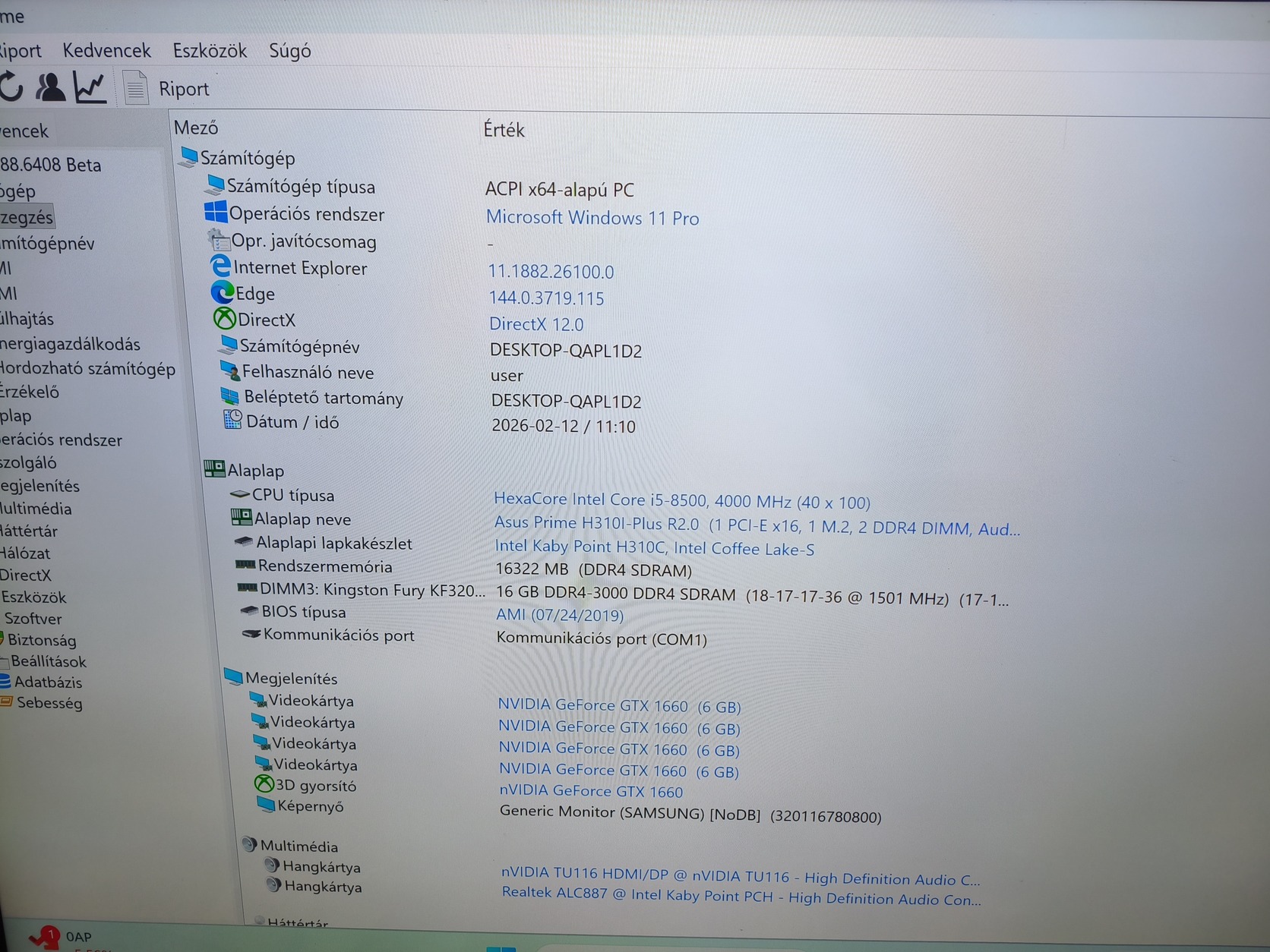Click the icon beside Opr. javítócsomag
The height and width of the screenshot is (952, 1270).
tap(219, 240)
